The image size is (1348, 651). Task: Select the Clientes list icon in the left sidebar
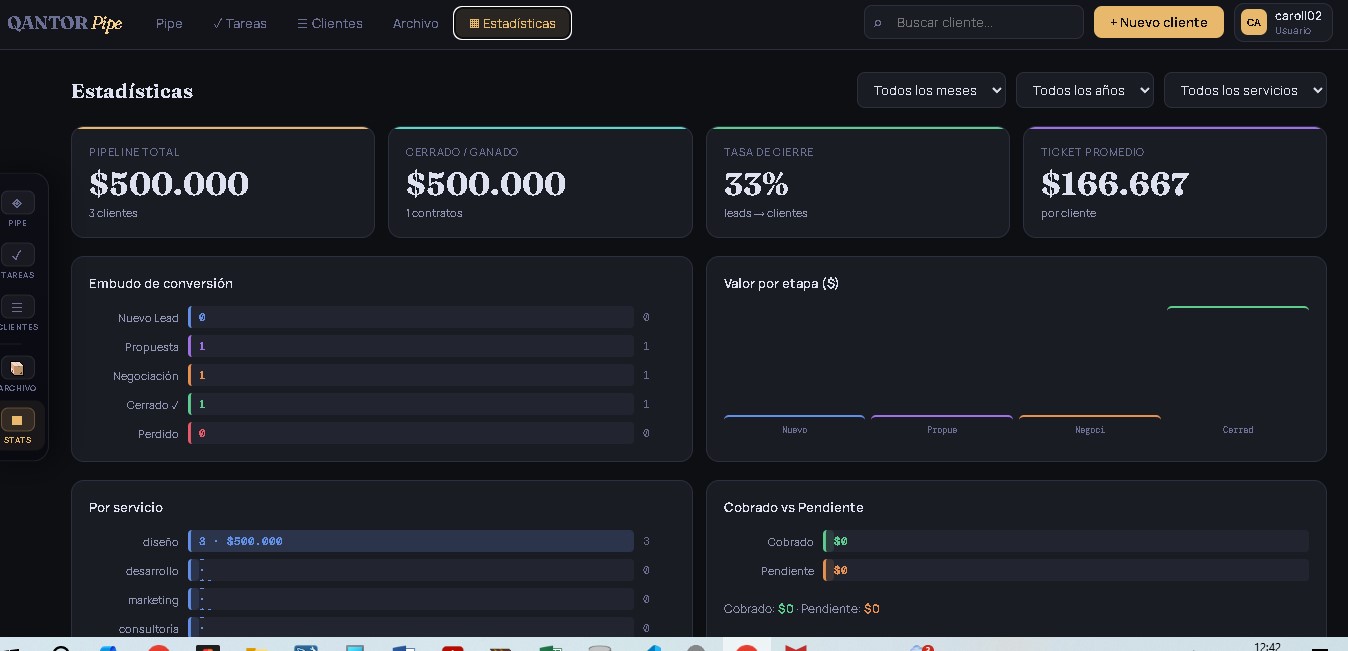click(x=17, y=307)
